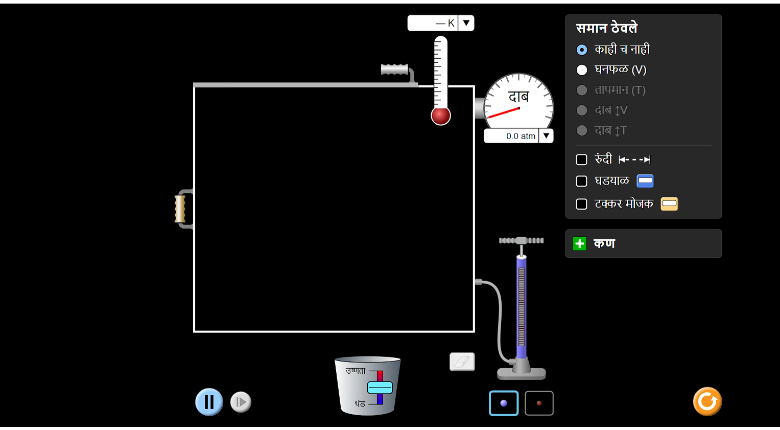Viewport: 780px width, 430px height.
Task: Click the step-forward button beside pause
Action: click(x=241, y=402)
